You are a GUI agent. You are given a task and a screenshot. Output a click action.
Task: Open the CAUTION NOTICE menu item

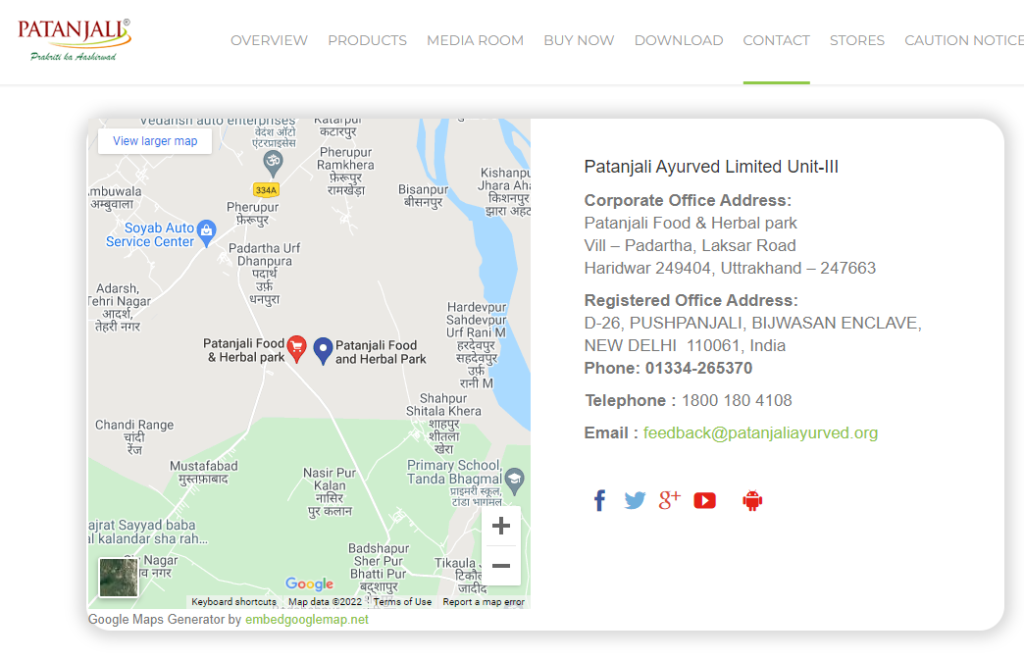[964, 40]
